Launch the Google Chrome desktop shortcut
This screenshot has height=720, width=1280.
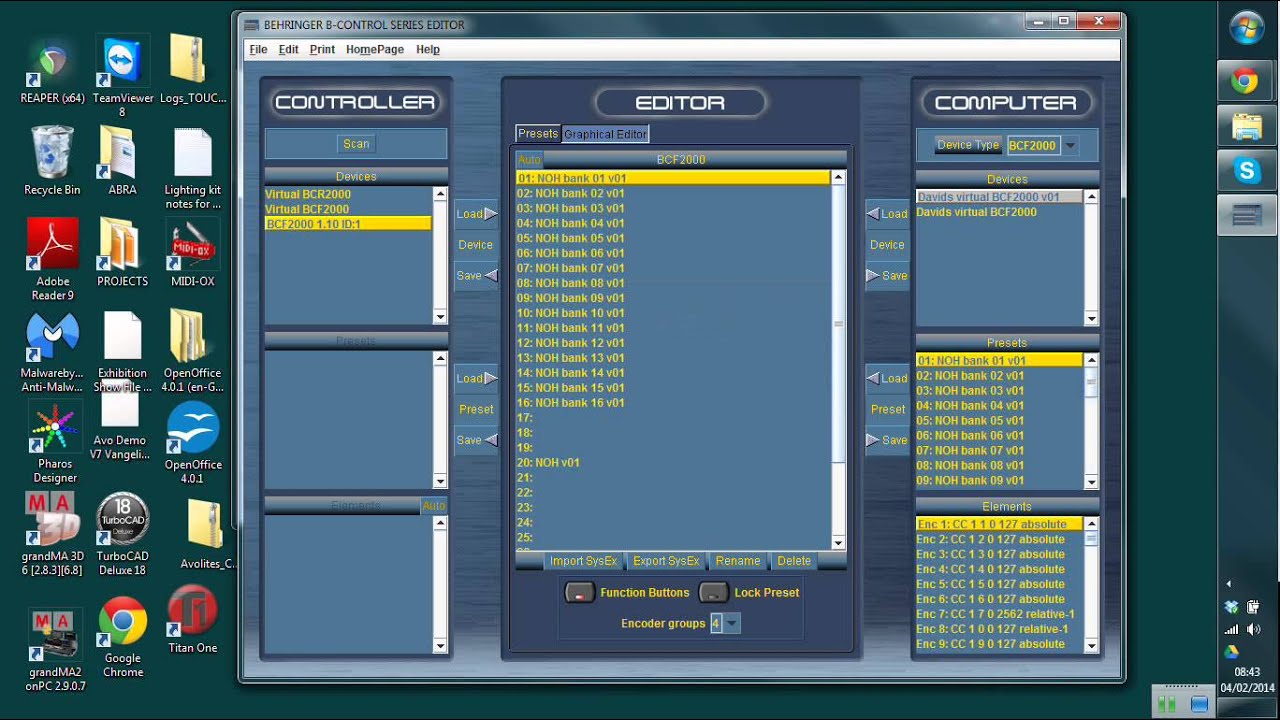(122, 637)
